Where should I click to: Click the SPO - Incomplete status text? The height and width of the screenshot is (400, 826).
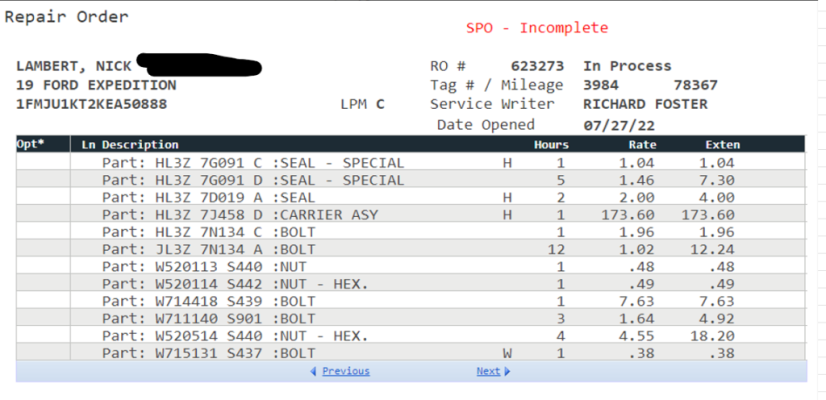point(537,27)
